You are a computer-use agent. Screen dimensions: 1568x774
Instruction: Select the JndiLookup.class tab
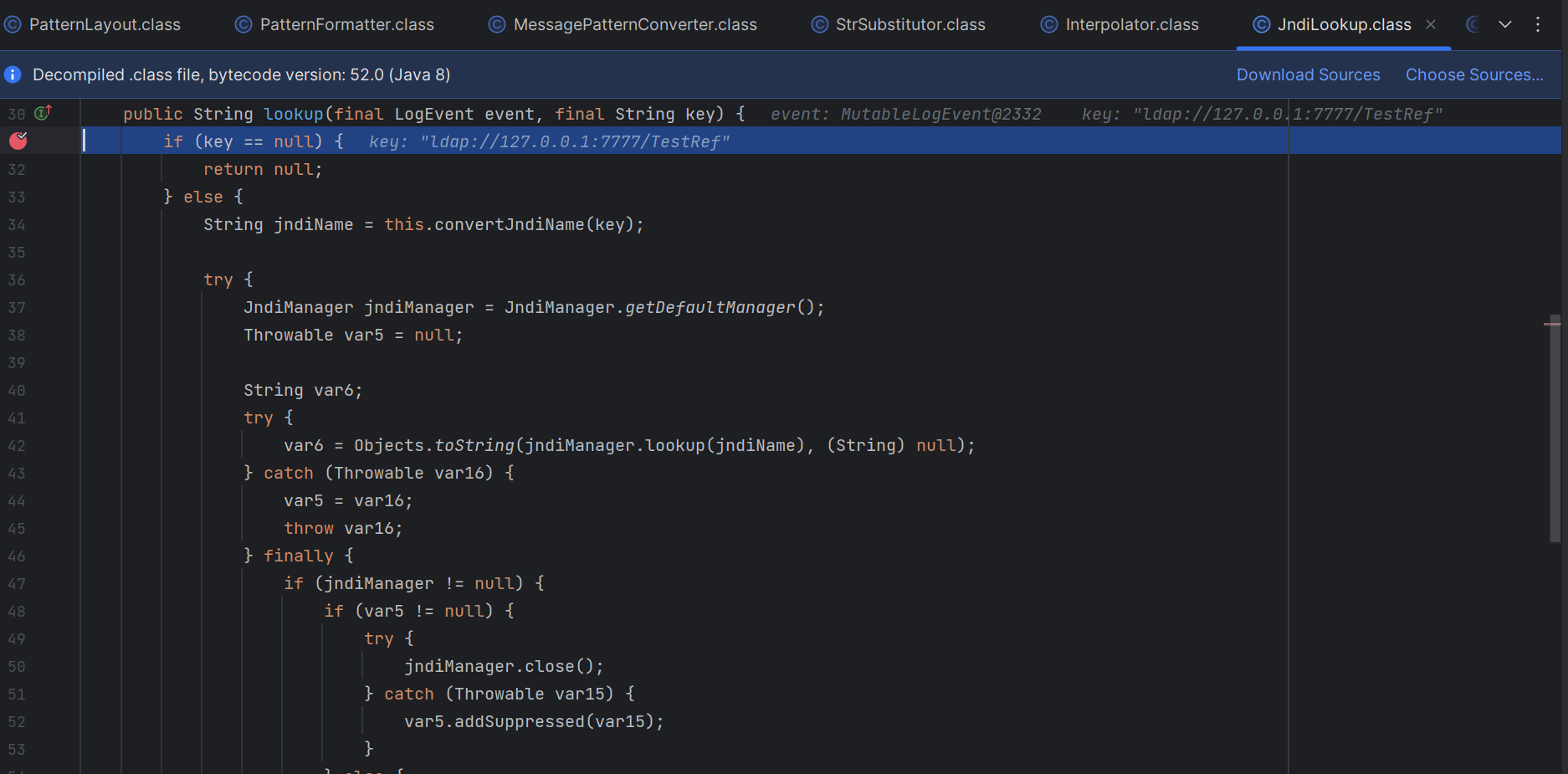(1344, 24)
